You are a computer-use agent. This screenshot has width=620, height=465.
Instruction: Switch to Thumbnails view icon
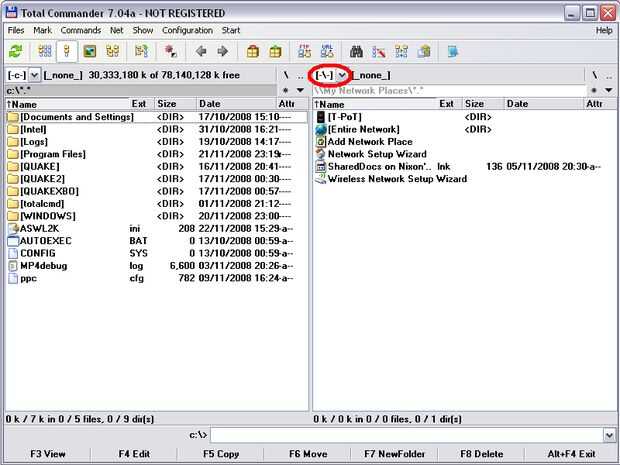[x=90, y=51]
